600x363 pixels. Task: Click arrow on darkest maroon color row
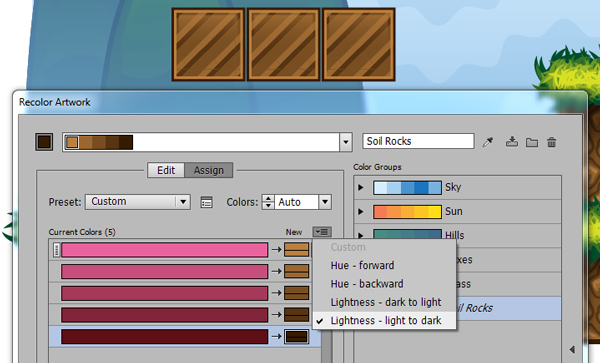click(x=276, y=337)
